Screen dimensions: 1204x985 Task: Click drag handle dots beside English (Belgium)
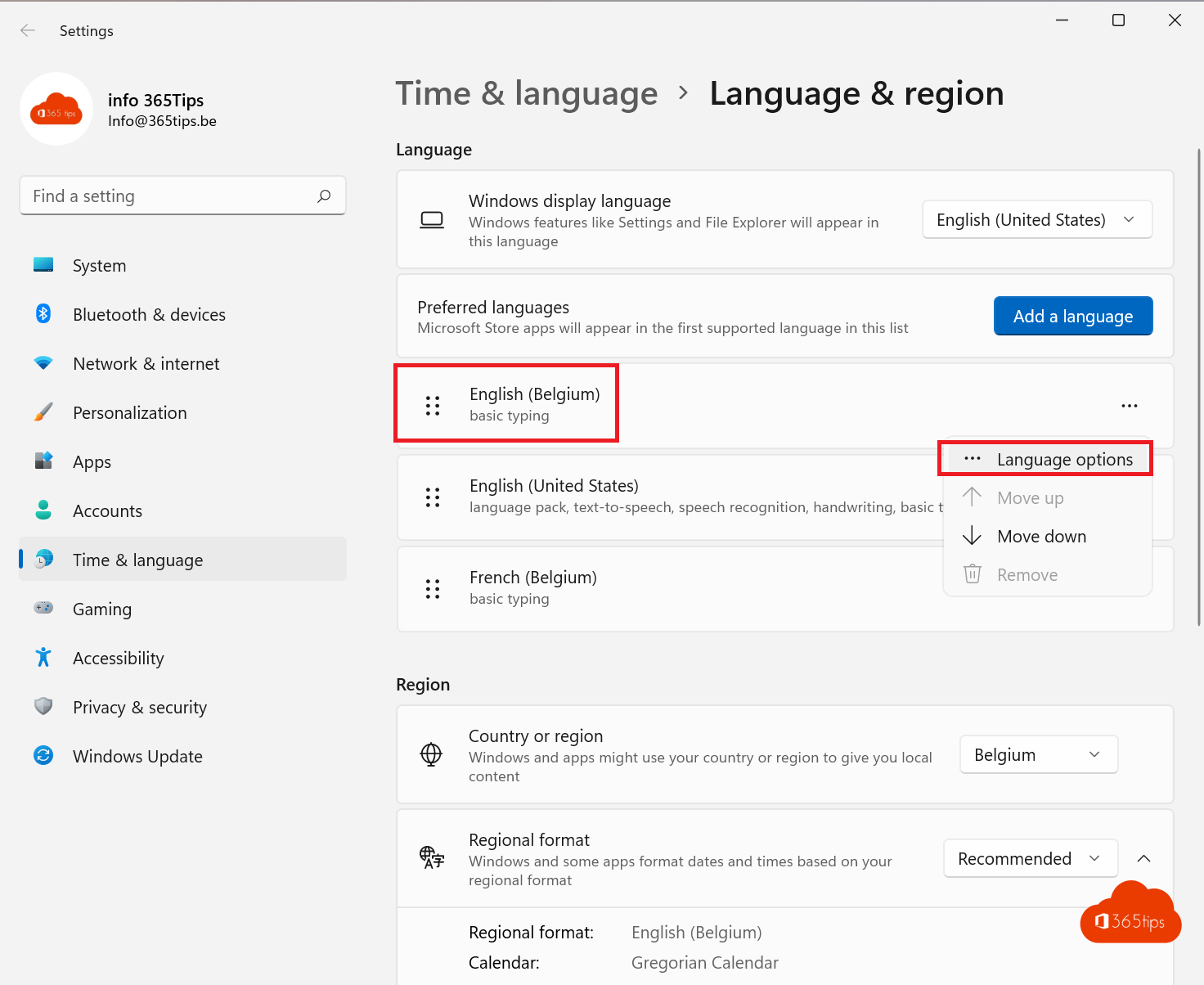433,406
